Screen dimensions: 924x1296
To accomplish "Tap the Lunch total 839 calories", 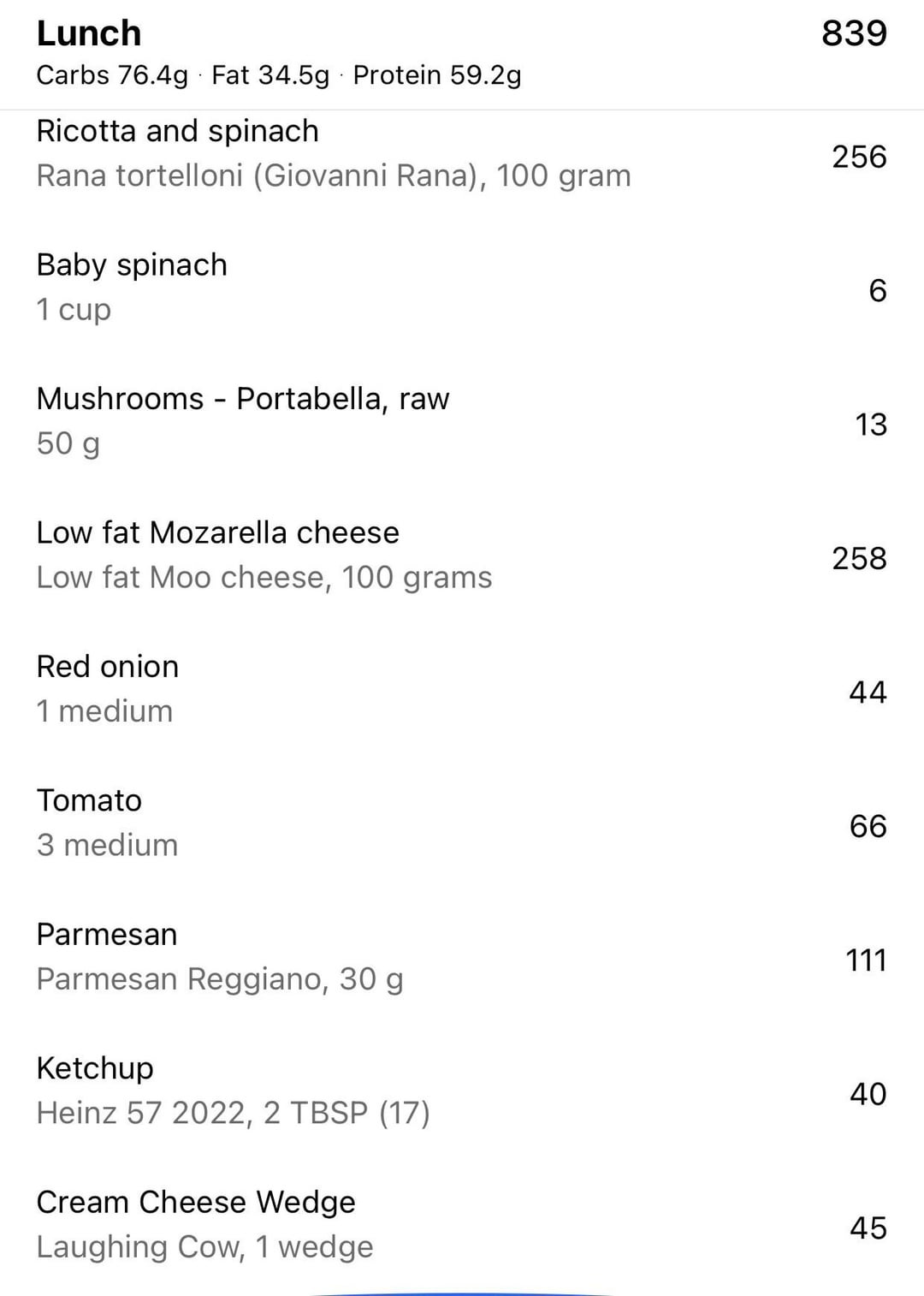I will pyautogui.click(x=854, y=33).
